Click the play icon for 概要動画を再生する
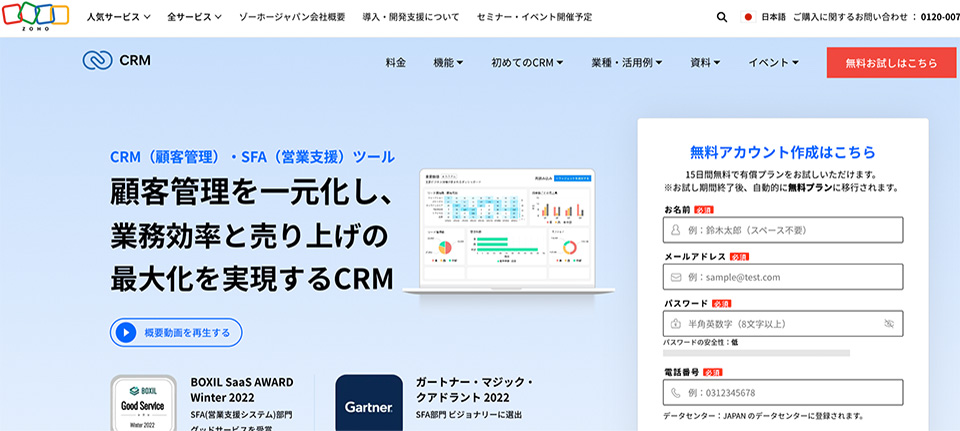 [126, 332]
